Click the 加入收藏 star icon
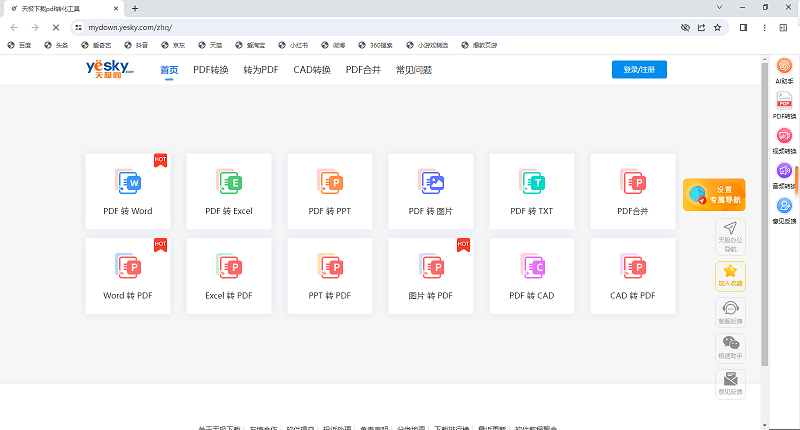The width and height of the screenshot is (800, 430). pyautogui.click(x=730, y=275)
